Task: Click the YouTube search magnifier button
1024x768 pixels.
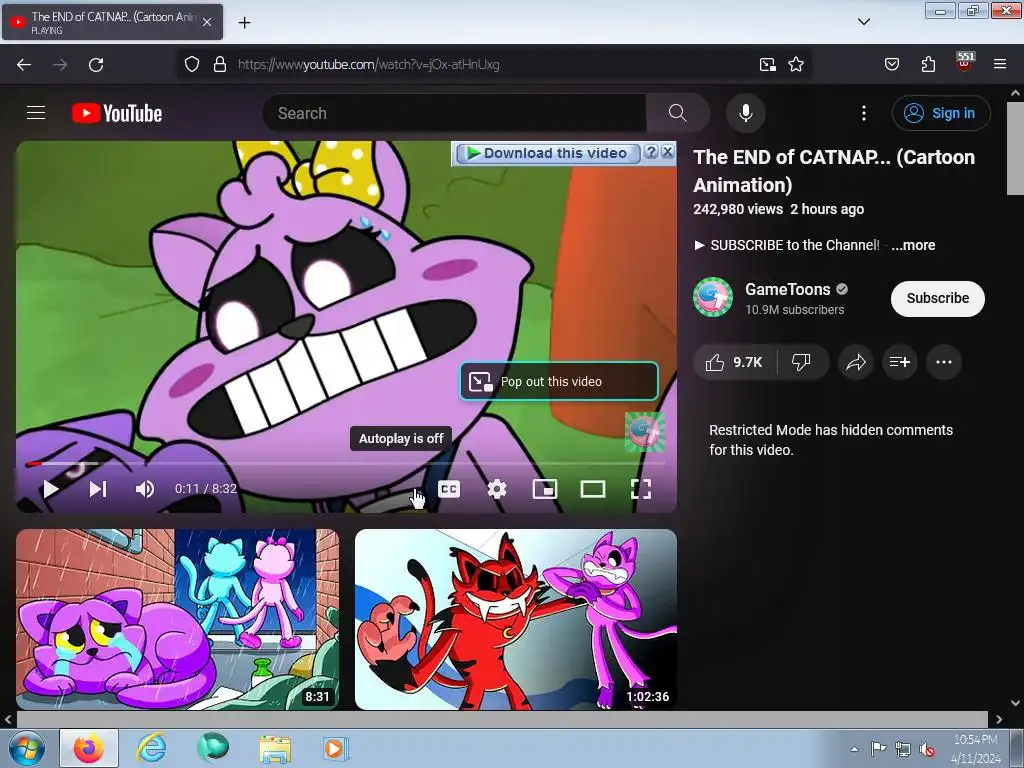Action: 677,113
